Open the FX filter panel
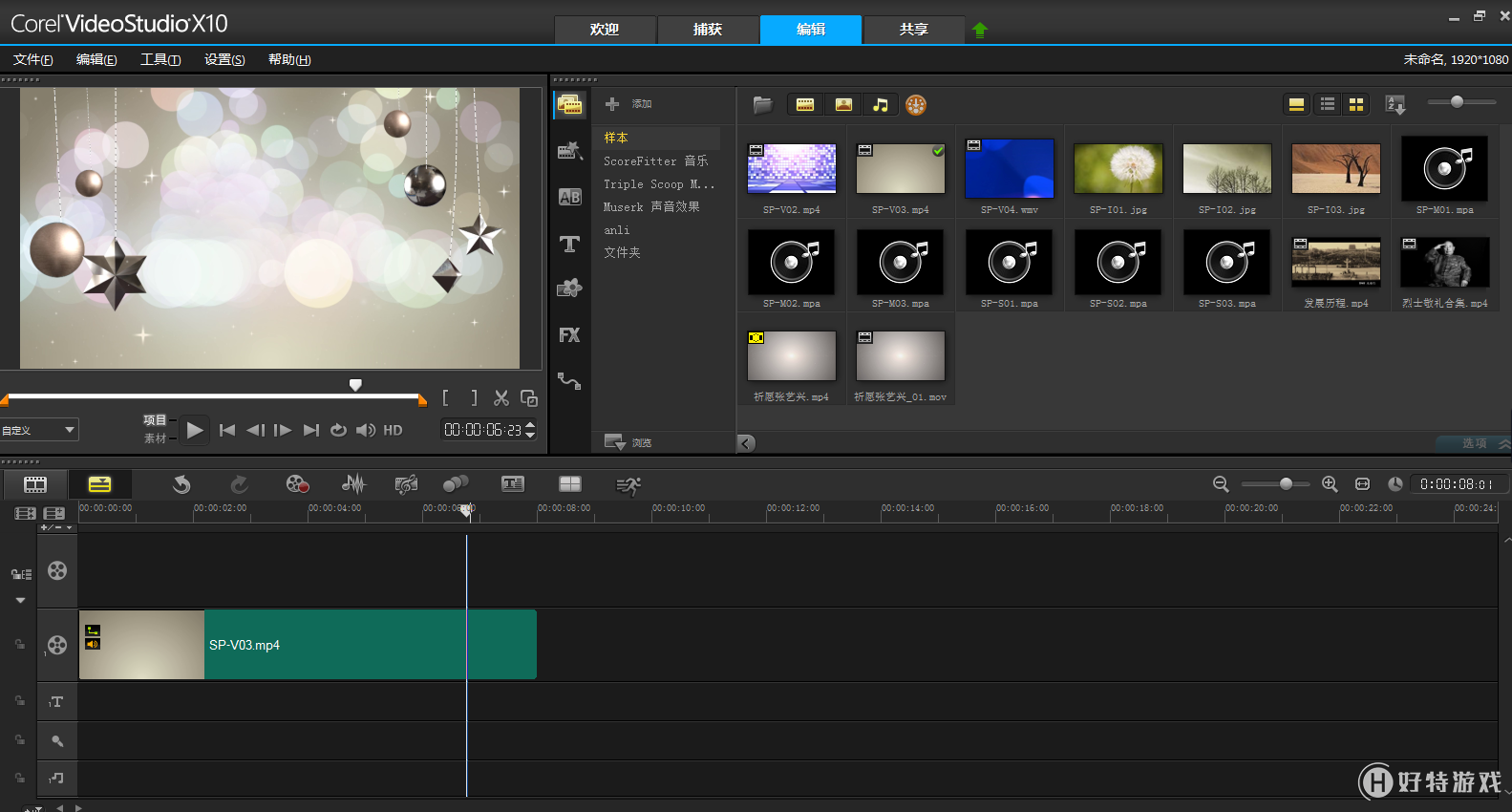This screenshot has width=1512, height=812. (x=570, y=335)
